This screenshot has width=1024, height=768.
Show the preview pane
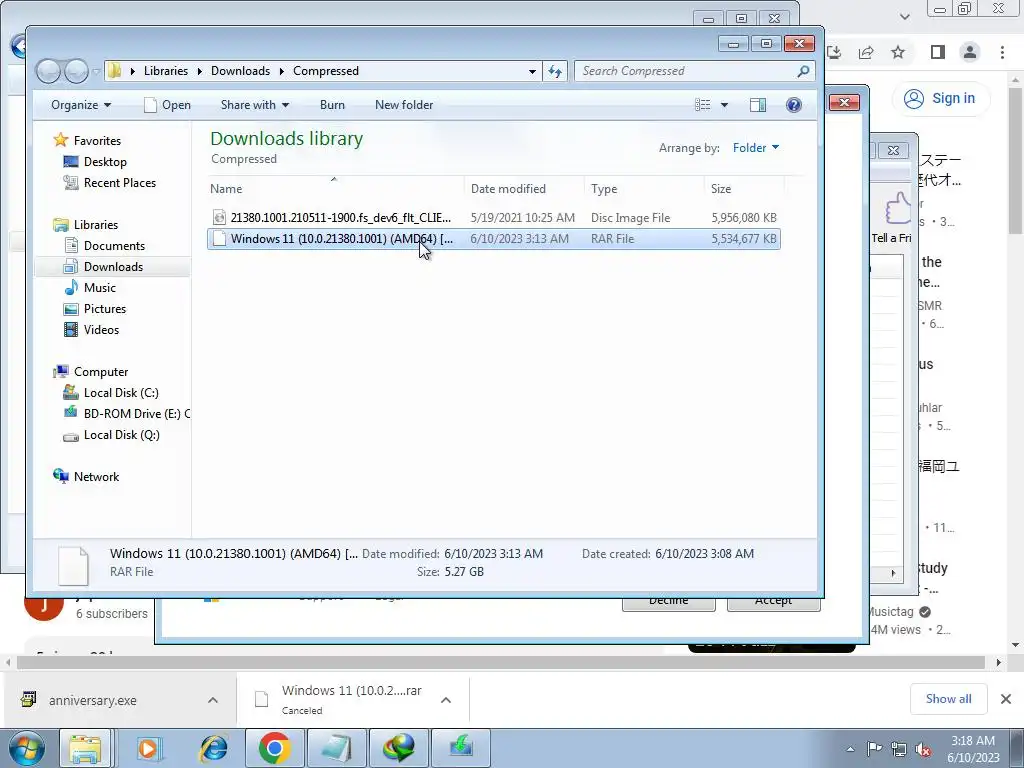pyautogui.click(x=758, y=105)
